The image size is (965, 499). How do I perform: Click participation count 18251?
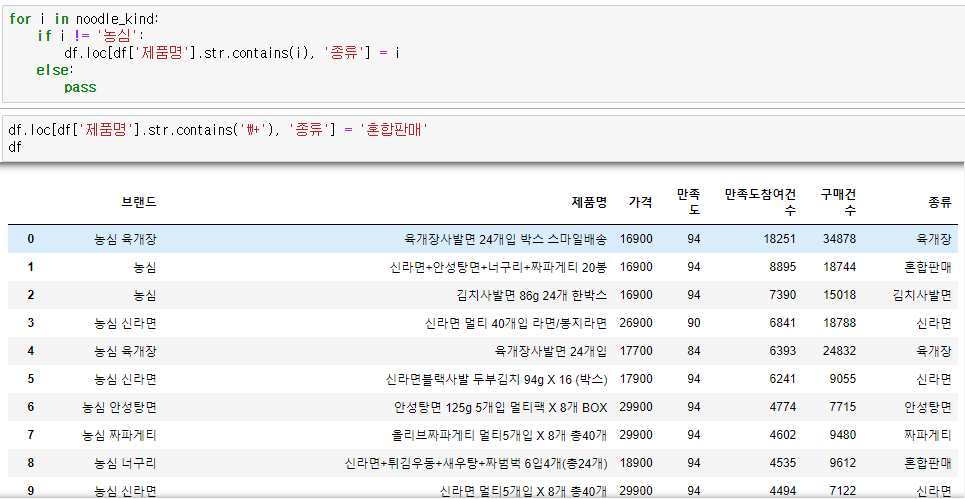click(779, 239)
